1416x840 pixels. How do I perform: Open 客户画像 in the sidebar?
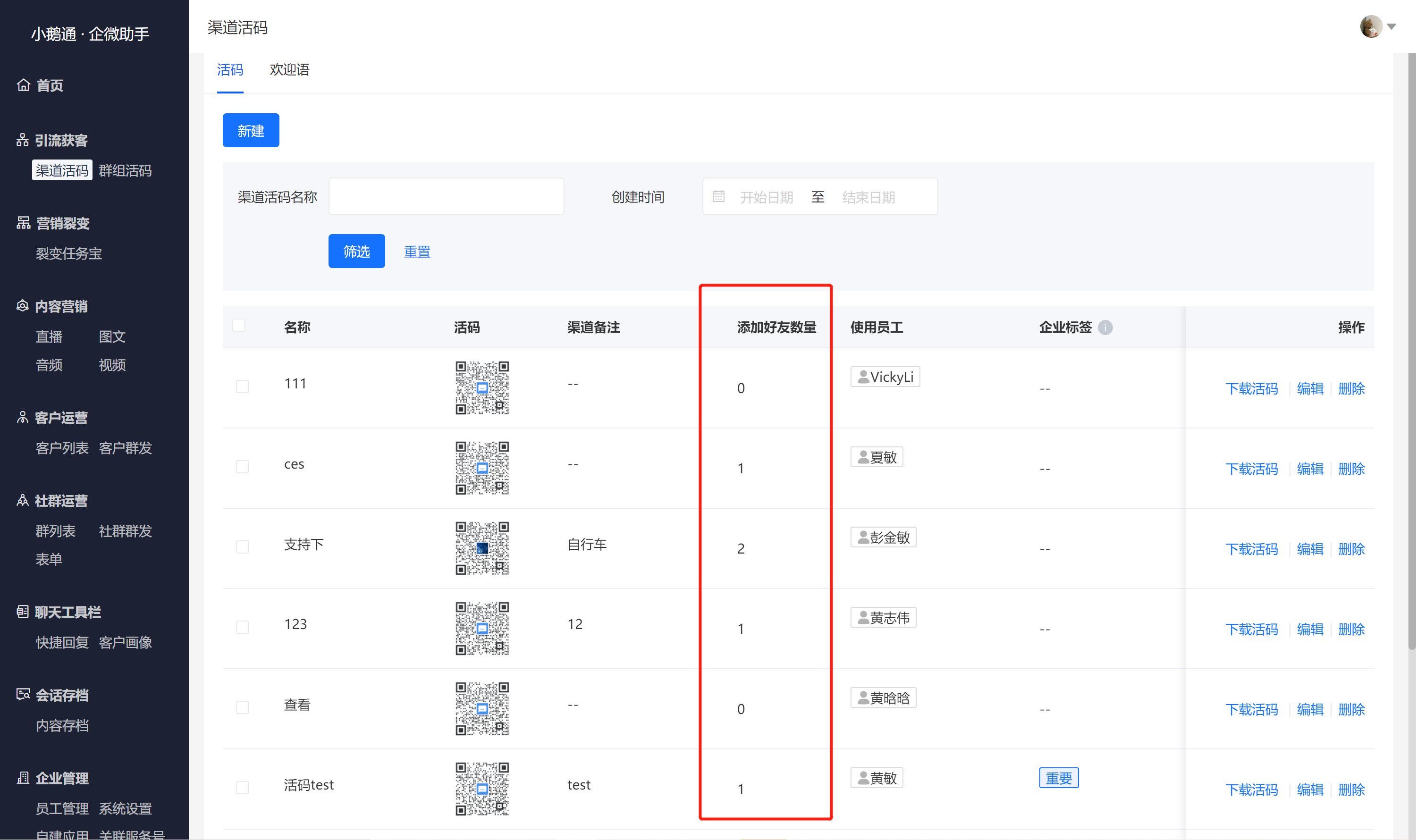125,642
